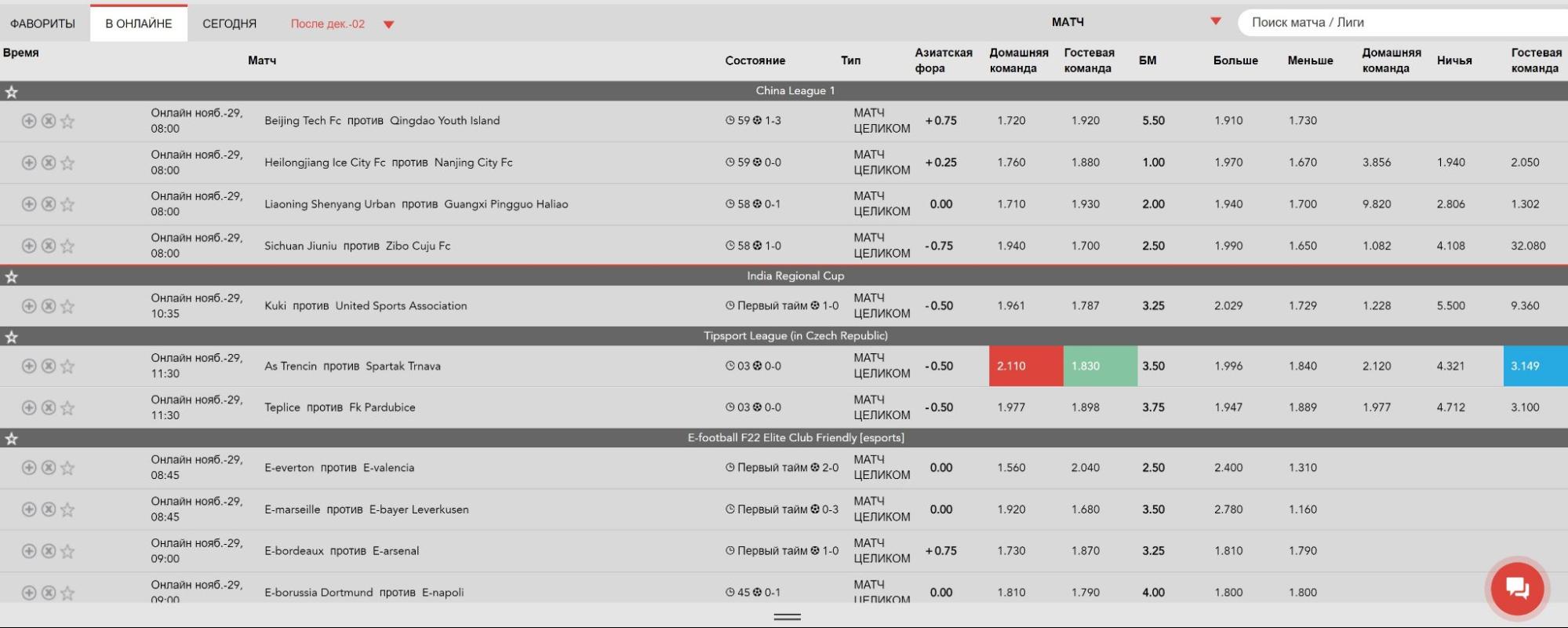Viewport: 1568px width, 628px height.
Task: Click x icon on Kuki against United Sports row
Action: 49,306
